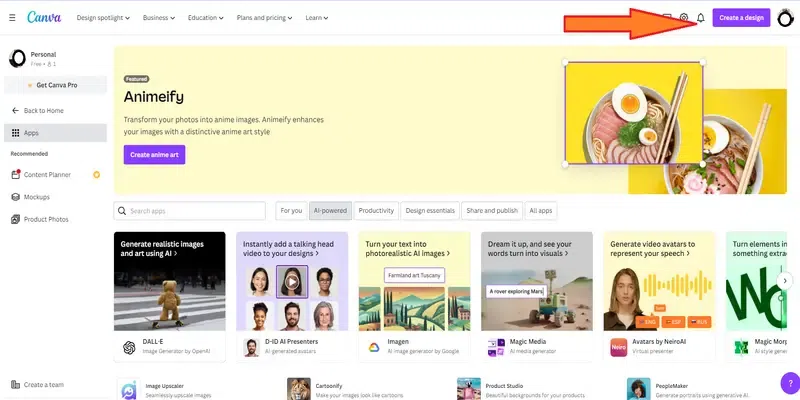Select the For you tab
This screenshot has height=400, width=800.
(x=291, y=211)
